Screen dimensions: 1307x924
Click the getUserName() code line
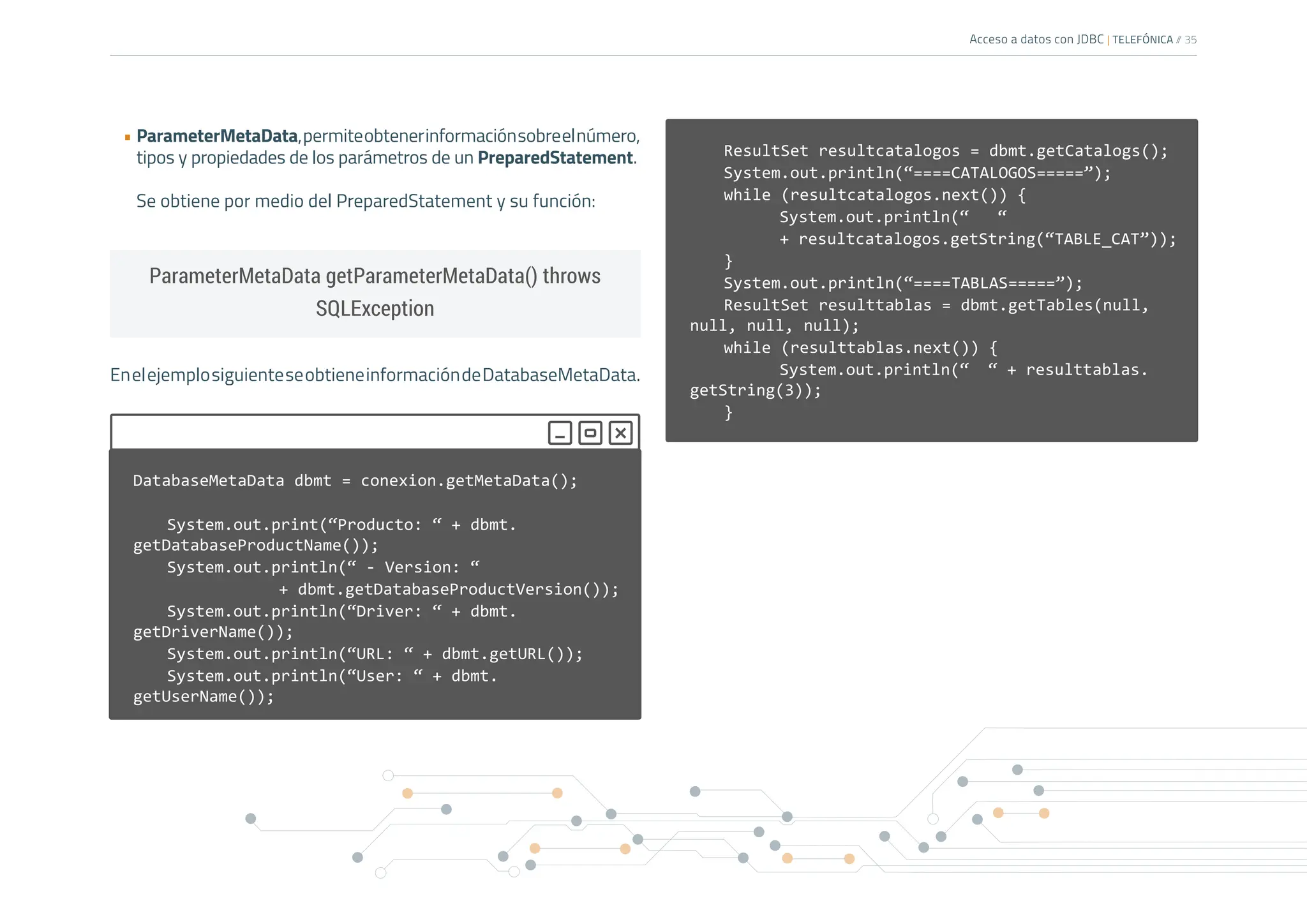[x=204, y=696]
